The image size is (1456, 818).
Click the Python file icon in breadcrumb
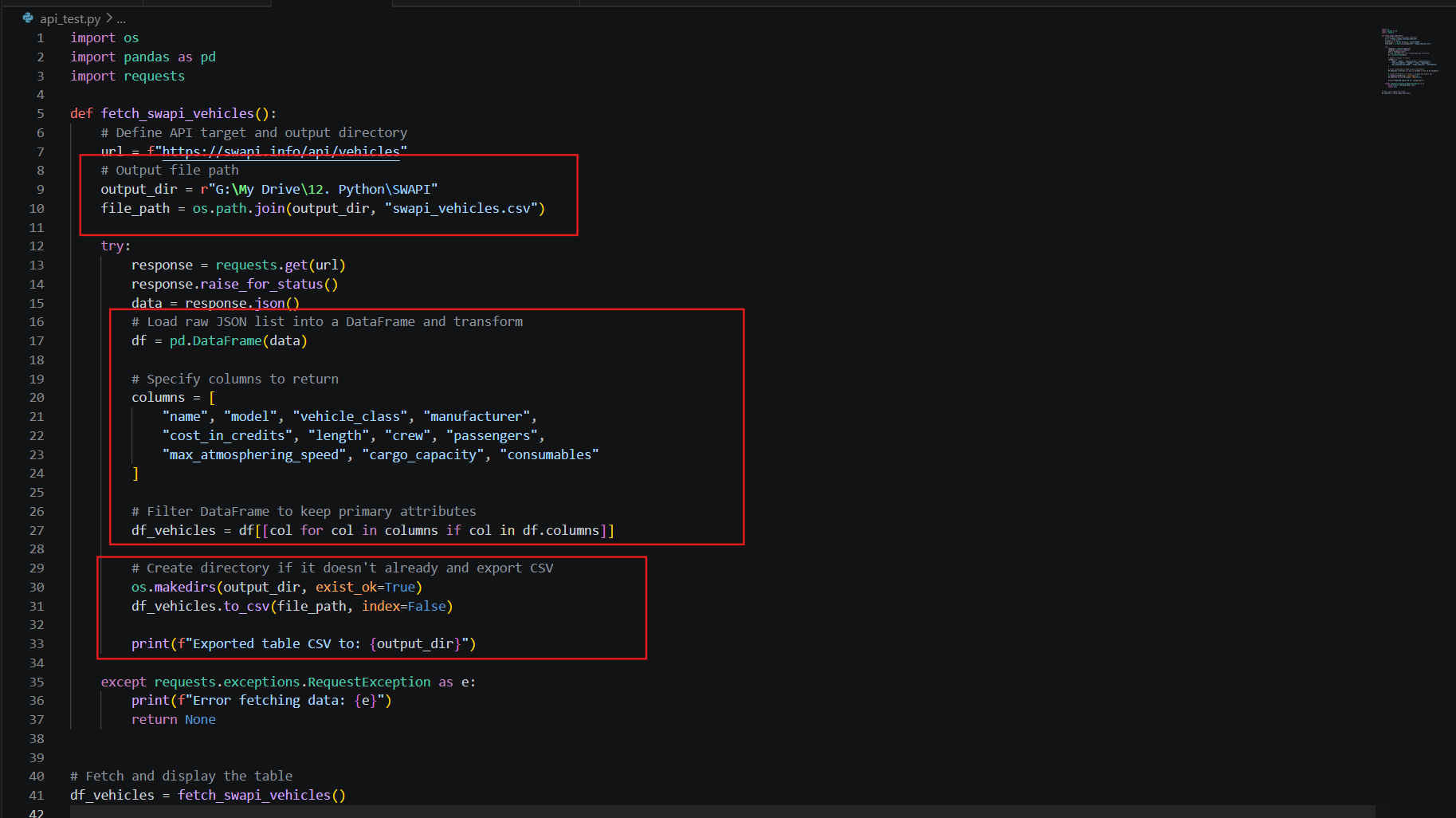pos(28,18)
